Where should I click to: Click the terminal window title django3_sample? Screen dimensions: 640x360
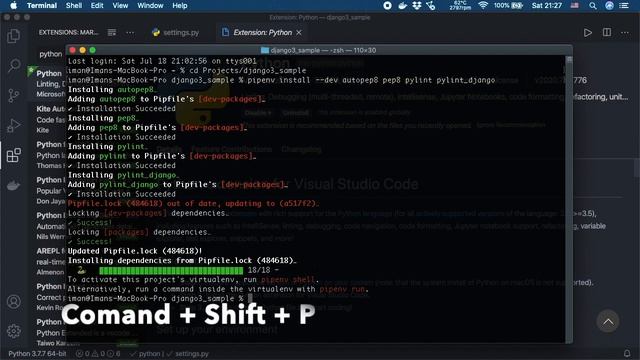[x=318, y=50]
